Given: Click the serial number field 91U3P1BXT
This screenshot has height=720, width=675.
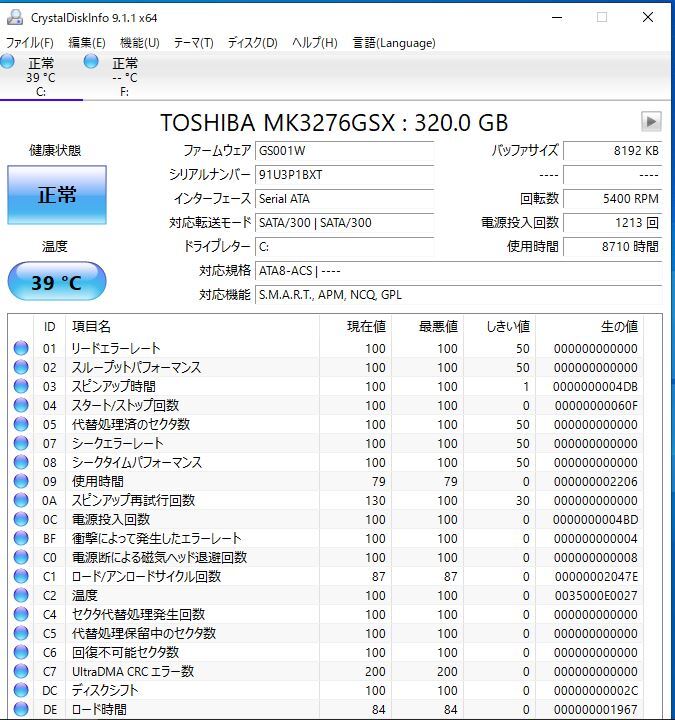Looking at the screenshot, I should 344,174.
